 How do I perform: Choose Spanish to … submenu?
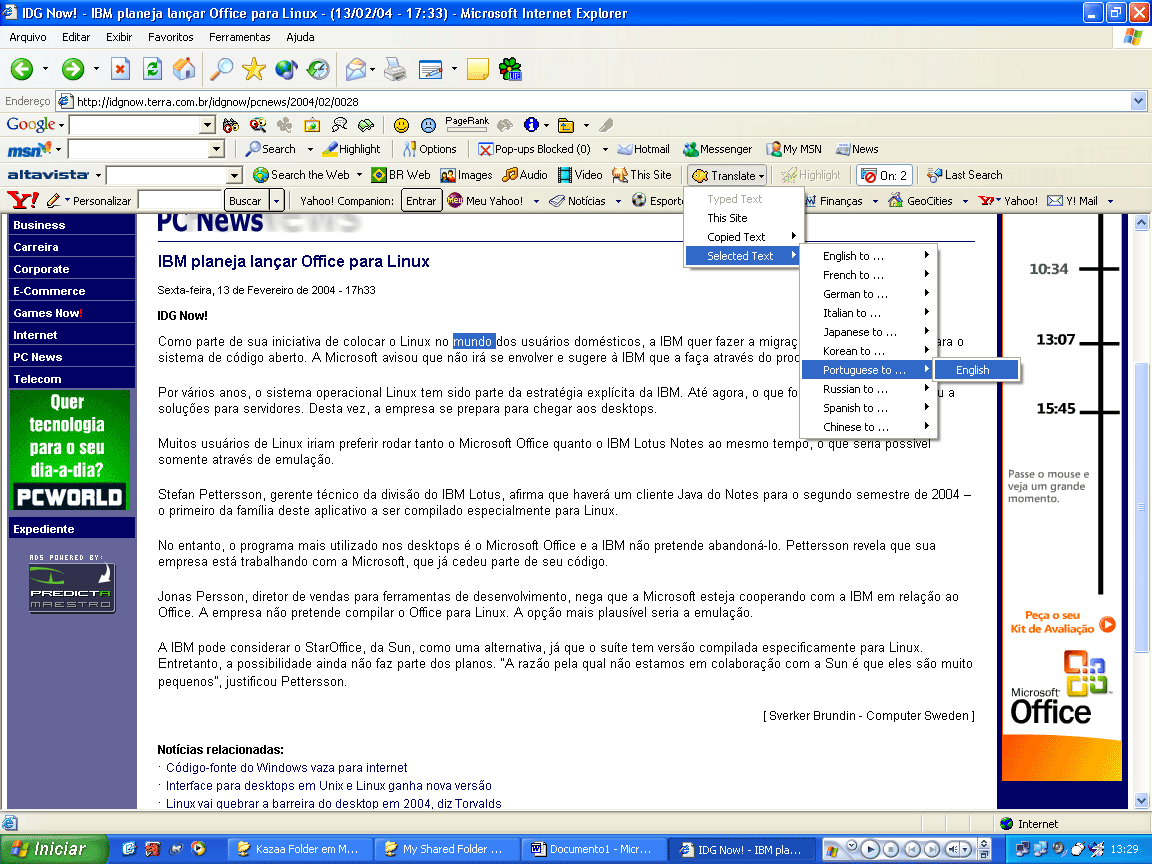pos(867,408)
